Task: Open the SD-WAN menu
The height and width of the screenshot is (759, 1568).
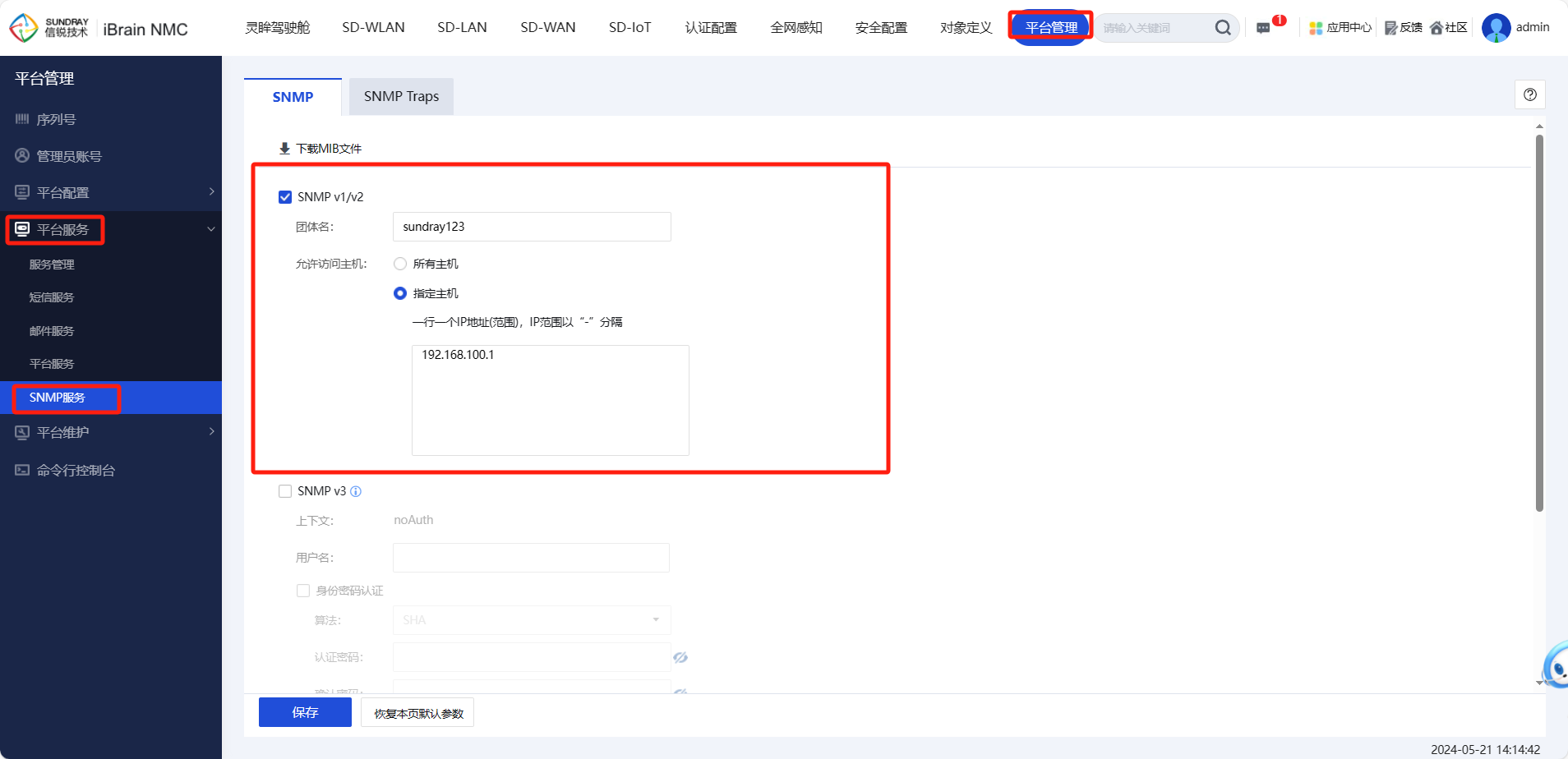Action: 548,28
